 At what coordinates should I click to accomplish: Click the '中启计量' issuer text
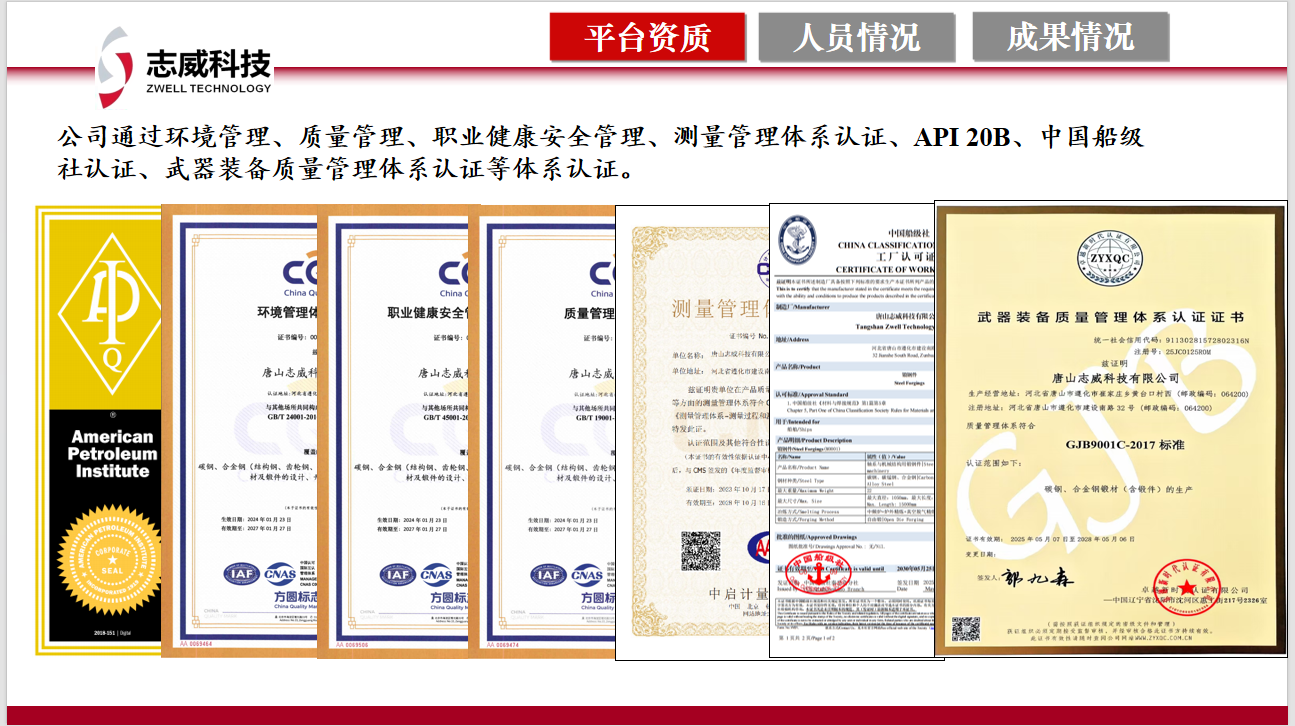tap(737, 594)
